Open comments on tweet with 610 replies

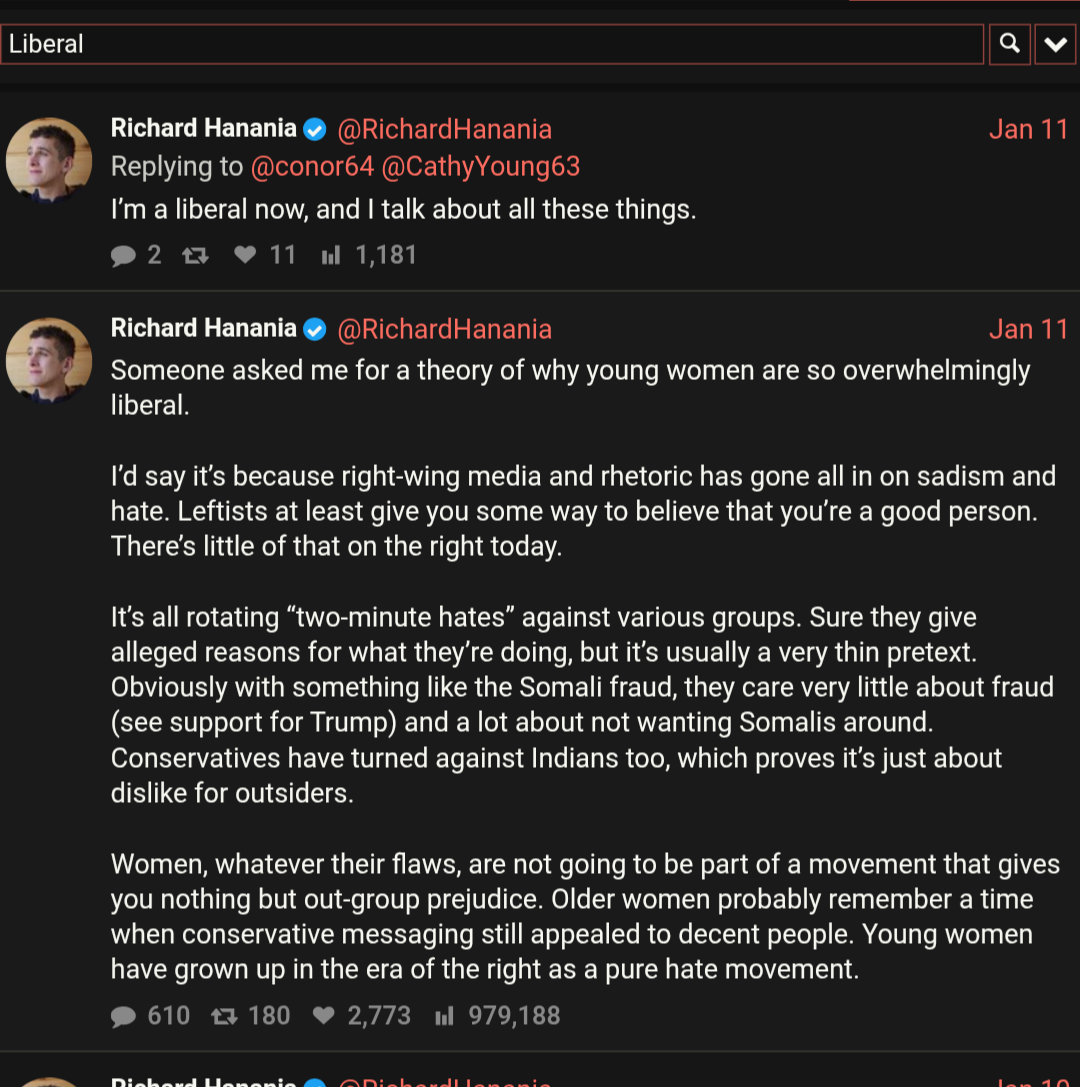123,1017
